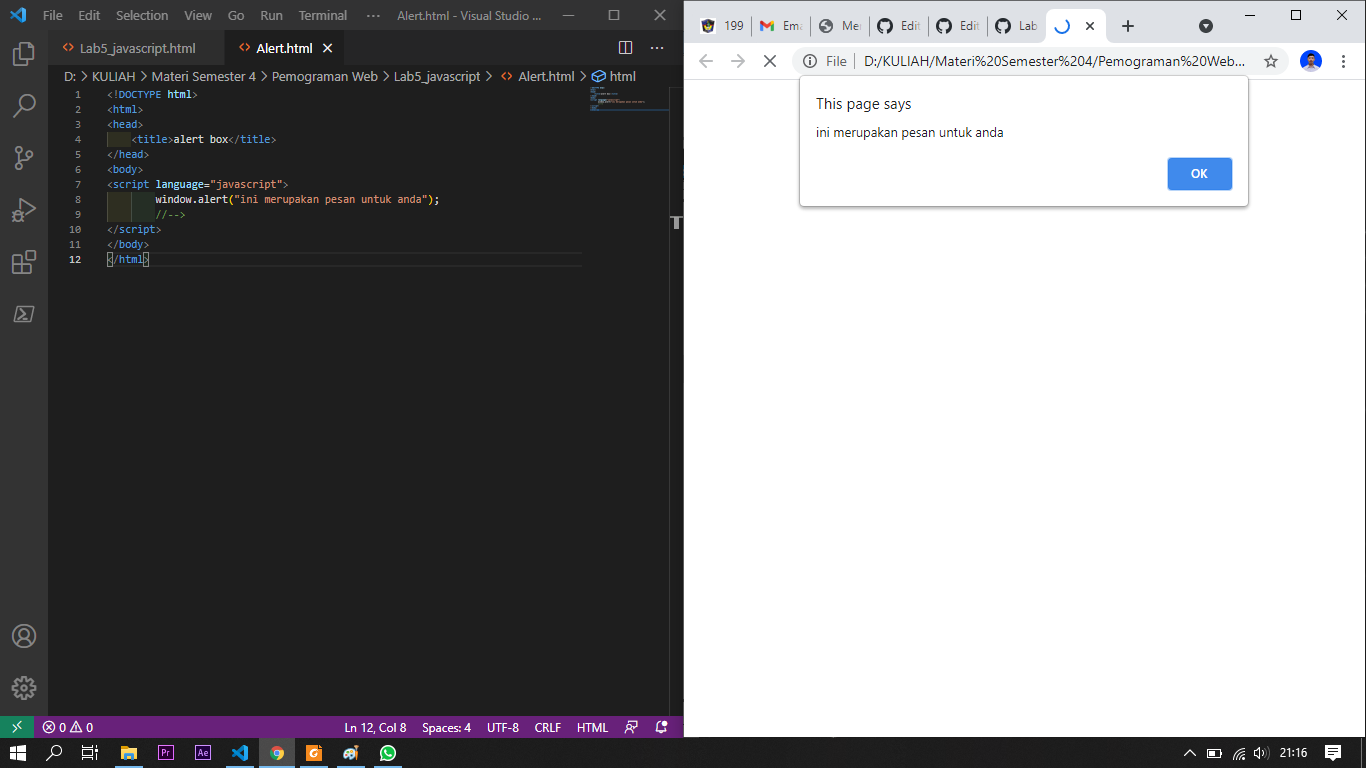Click the Chrome address bar URL
Screen dimensions: 1366x768
point(1055,61)
